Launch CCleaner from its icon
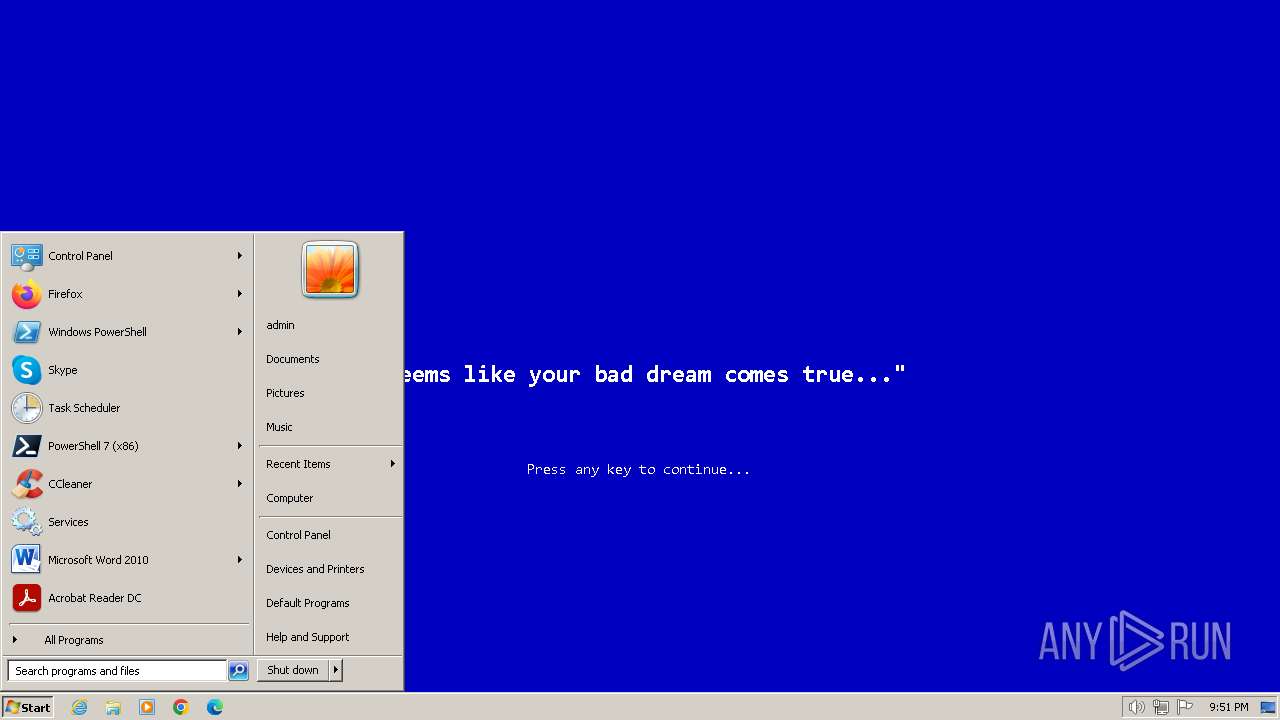The image size is (1280, 720). coord(27,484)
